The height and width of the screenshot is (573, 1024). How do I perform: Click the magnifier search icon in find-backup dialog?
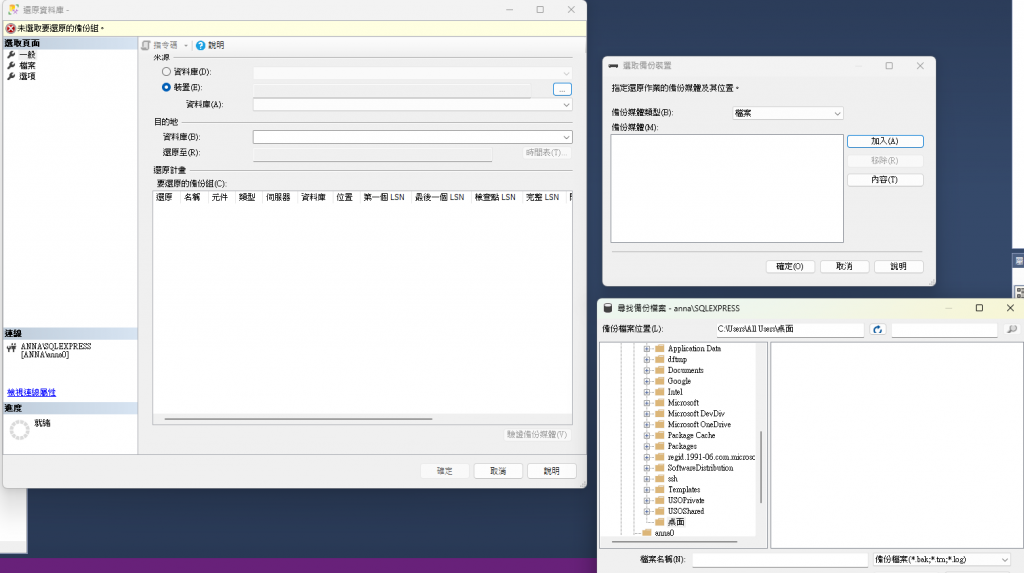coord(1012,329)
